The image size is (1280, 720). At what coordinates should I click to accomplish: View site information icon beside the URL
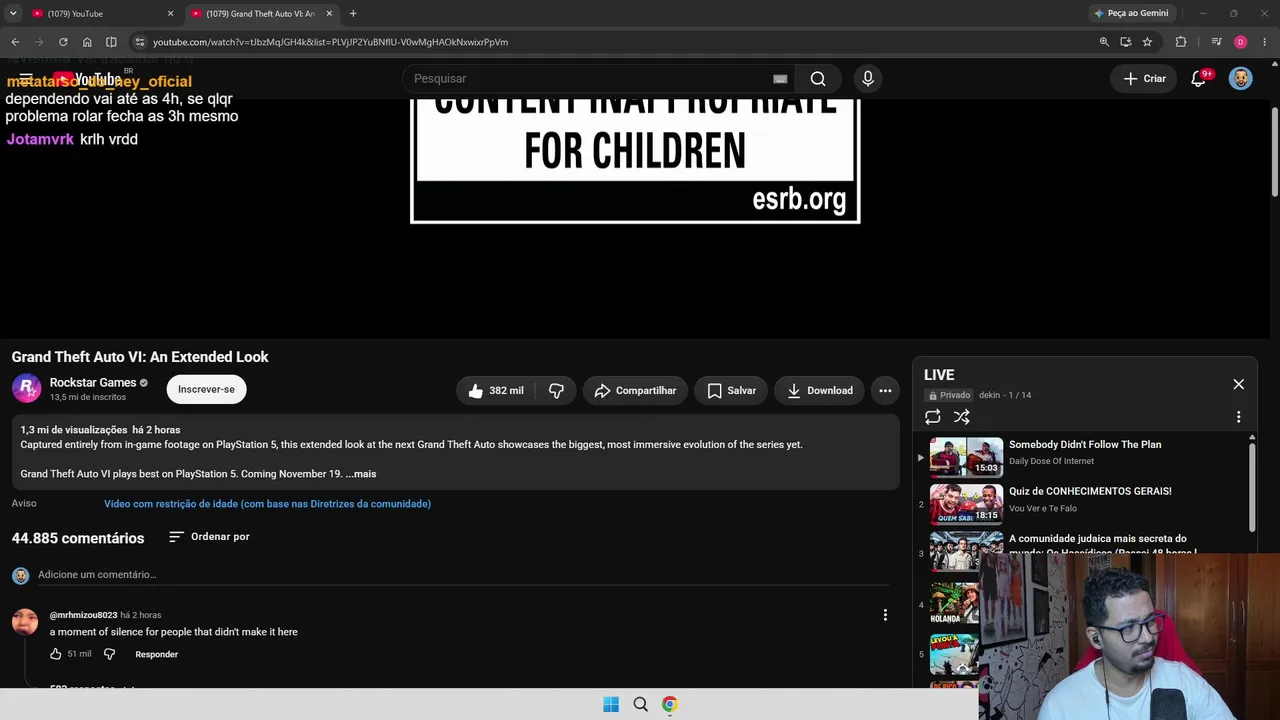point(140,42)
